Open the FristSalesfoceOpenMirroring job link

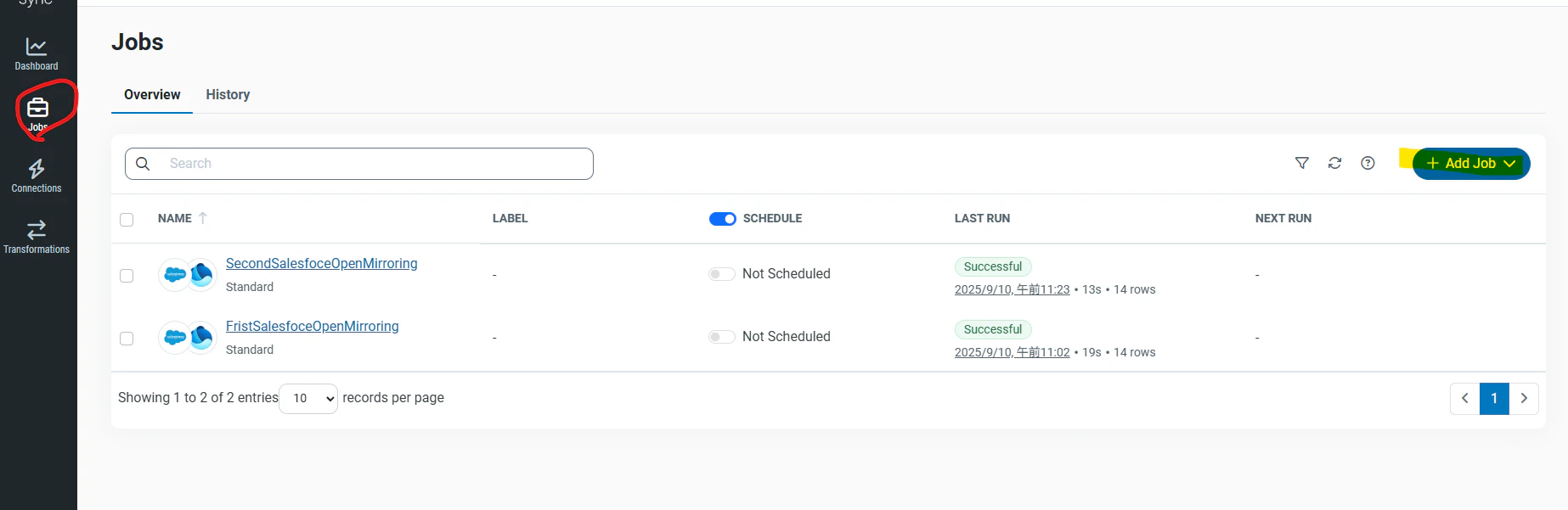[313, 327]
